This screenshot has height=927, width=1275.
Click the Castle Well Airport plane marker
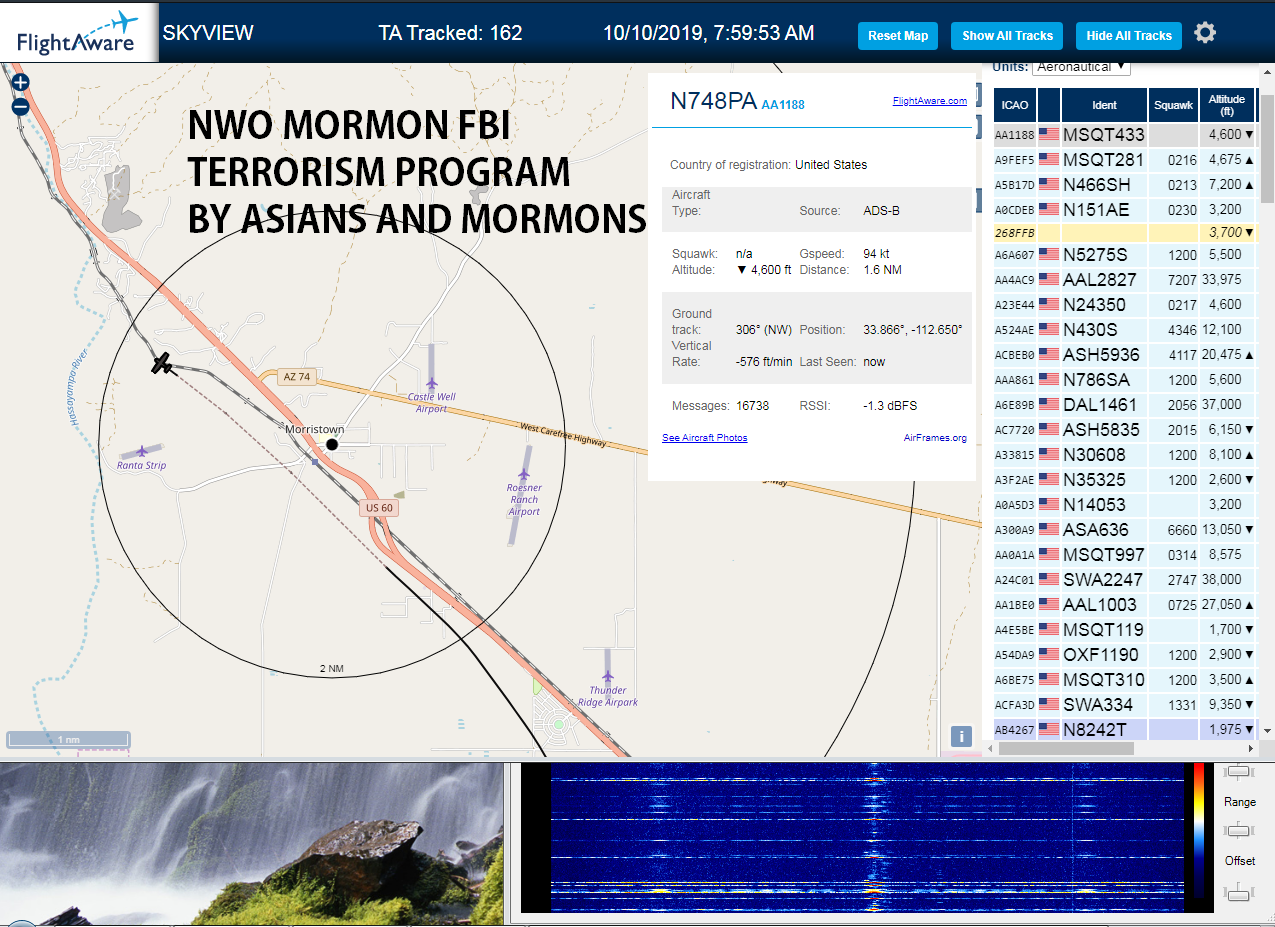[432, 383]
